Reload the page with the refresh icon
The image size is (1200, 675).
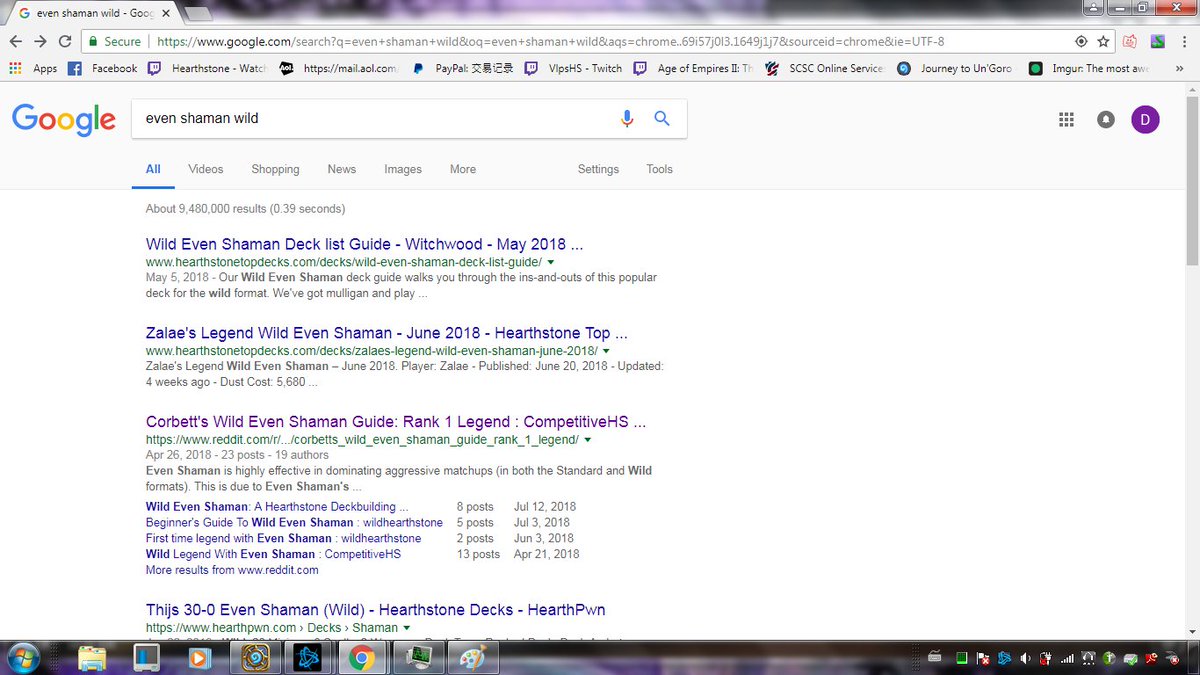click(65, 42)
